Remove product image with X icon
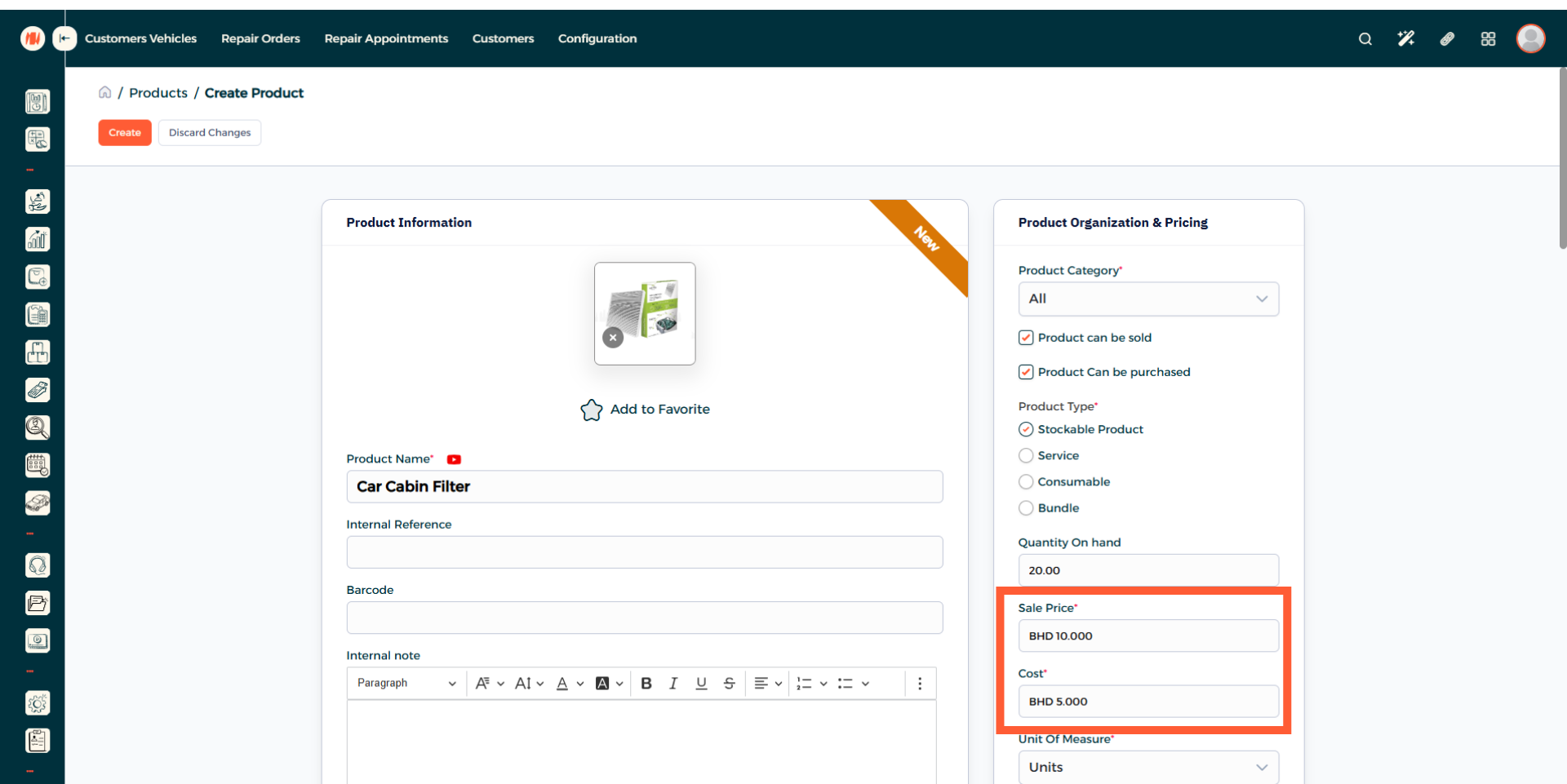 pos(613,338)
